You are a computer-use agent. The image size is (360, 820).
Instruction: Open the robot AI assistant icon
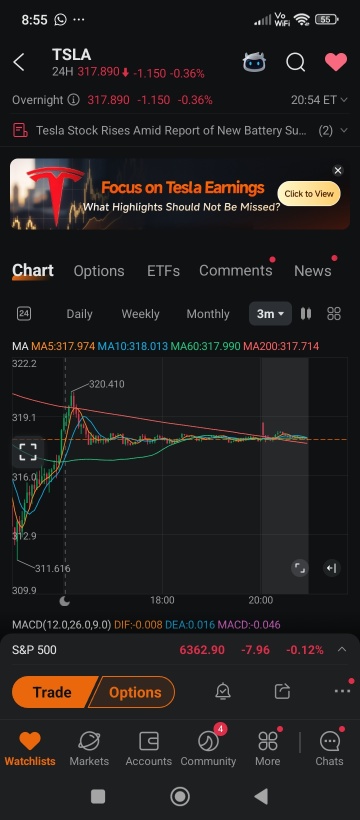click(254, 62)
